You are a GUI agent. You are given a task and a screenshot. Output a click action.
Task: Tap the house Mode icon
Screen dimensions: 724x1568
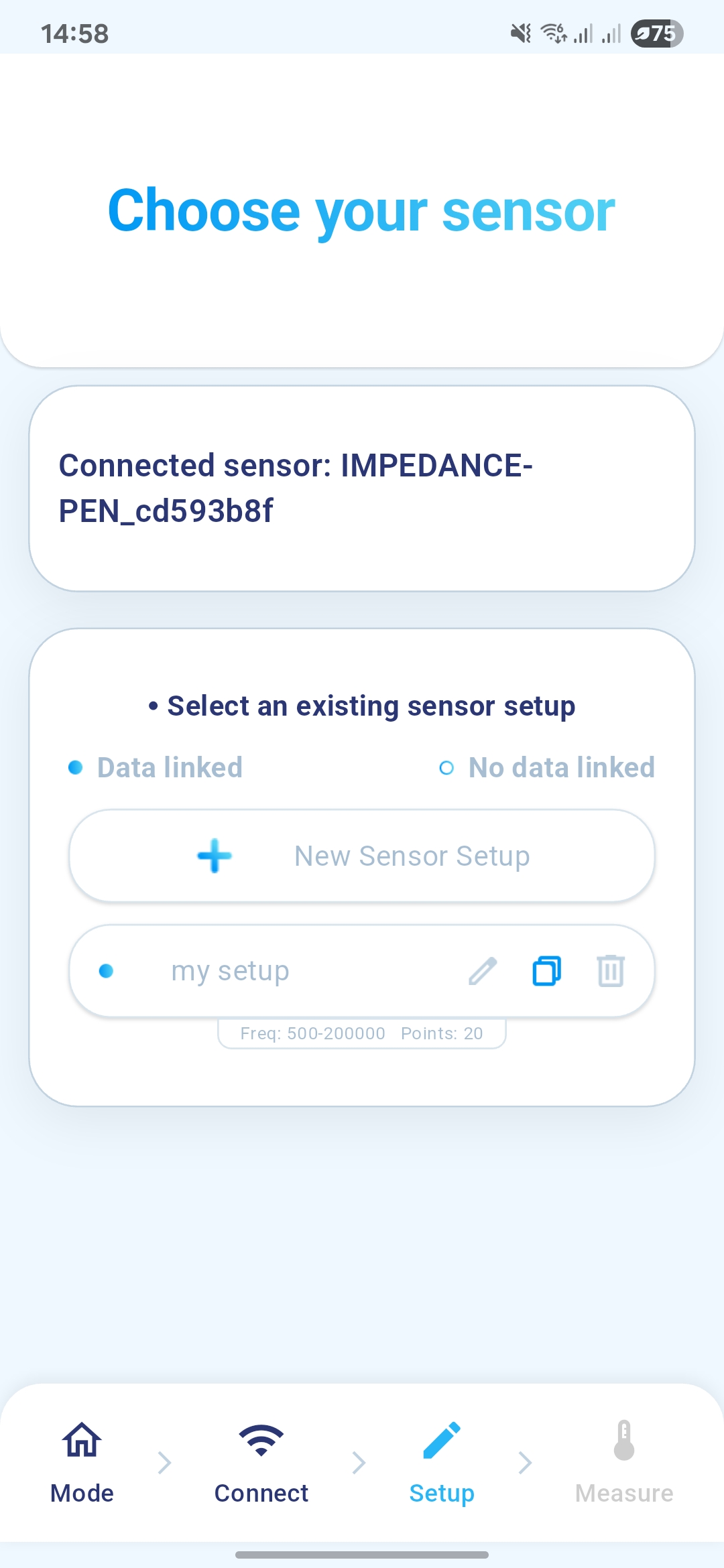coord(82,1440)
